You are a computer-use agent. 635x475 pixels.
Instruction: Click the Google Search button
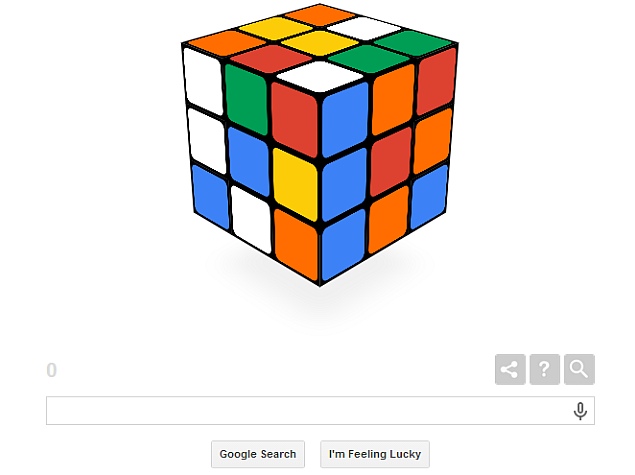pos(258,454)
